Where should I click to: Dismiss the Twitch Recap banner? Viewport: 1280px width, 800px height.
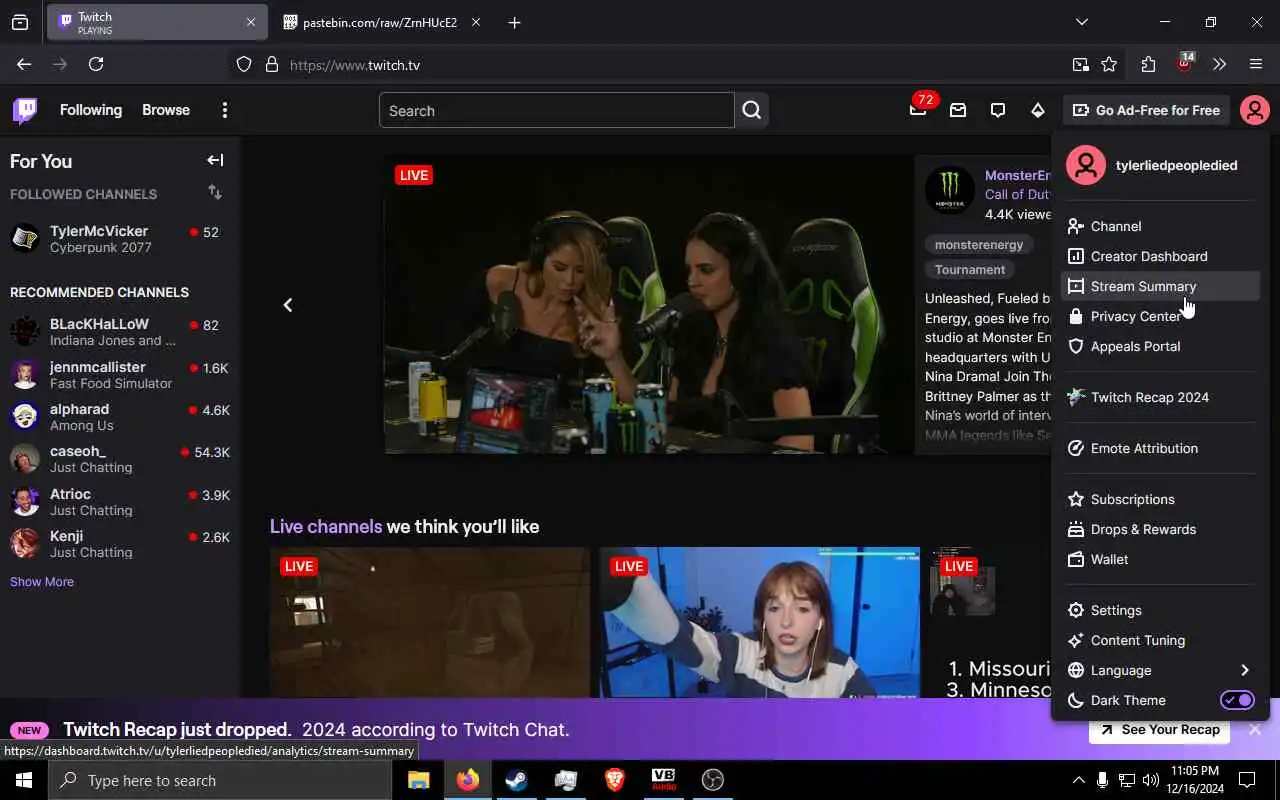pyautogui.click(x=1255, y=729)
